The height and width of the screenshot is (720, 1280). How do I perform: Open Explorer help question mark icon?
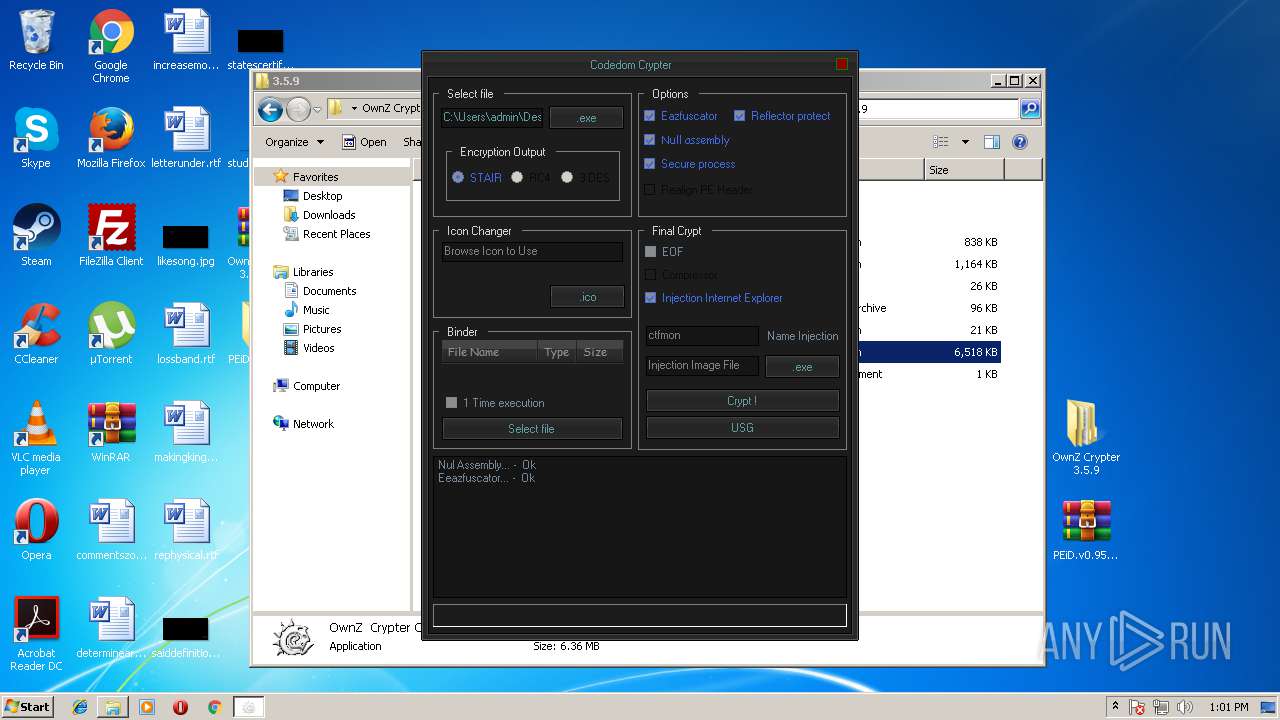tap(1020, 142)
